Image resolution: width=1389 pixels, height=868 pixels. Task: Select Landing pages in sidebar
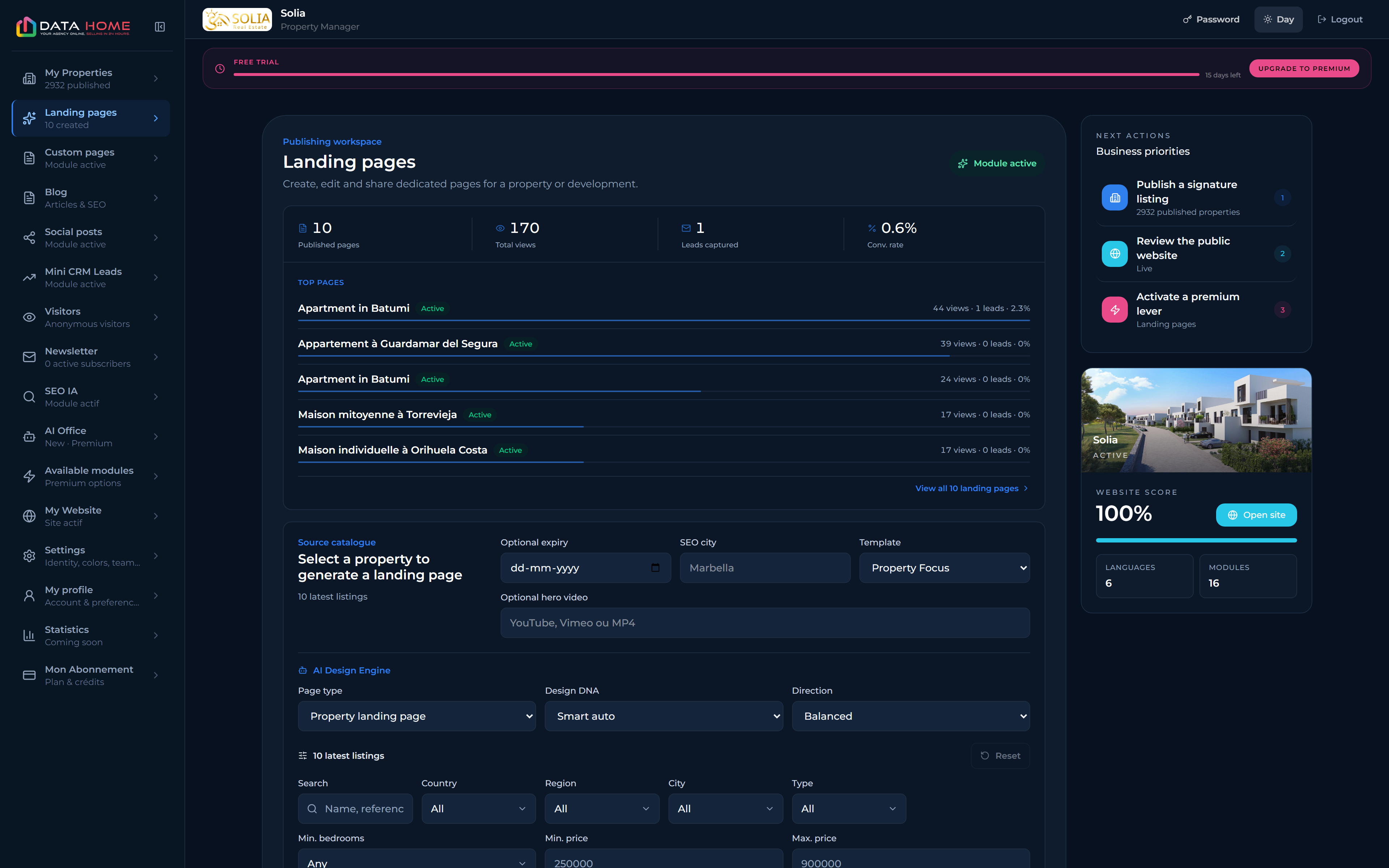pyautogui.click(x=91, y=118)
